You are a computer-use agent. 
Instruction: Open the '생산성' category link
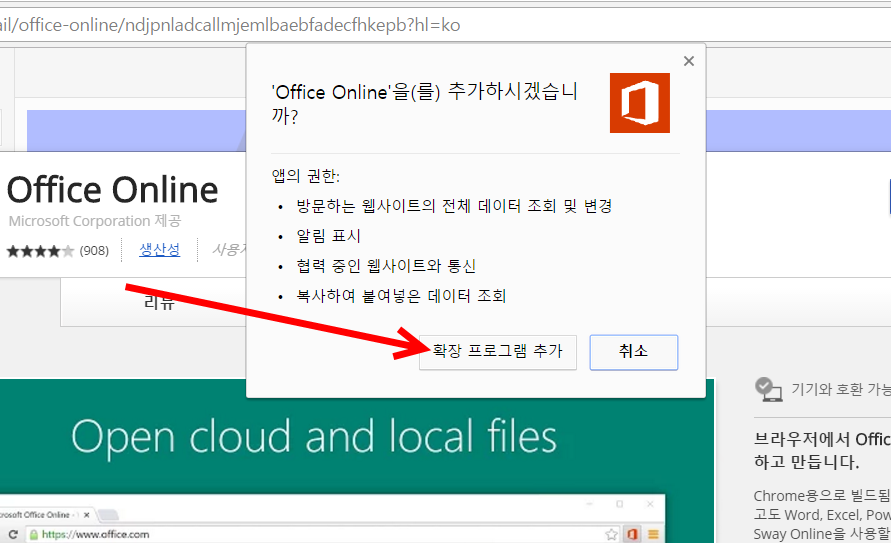click(160, 249)
